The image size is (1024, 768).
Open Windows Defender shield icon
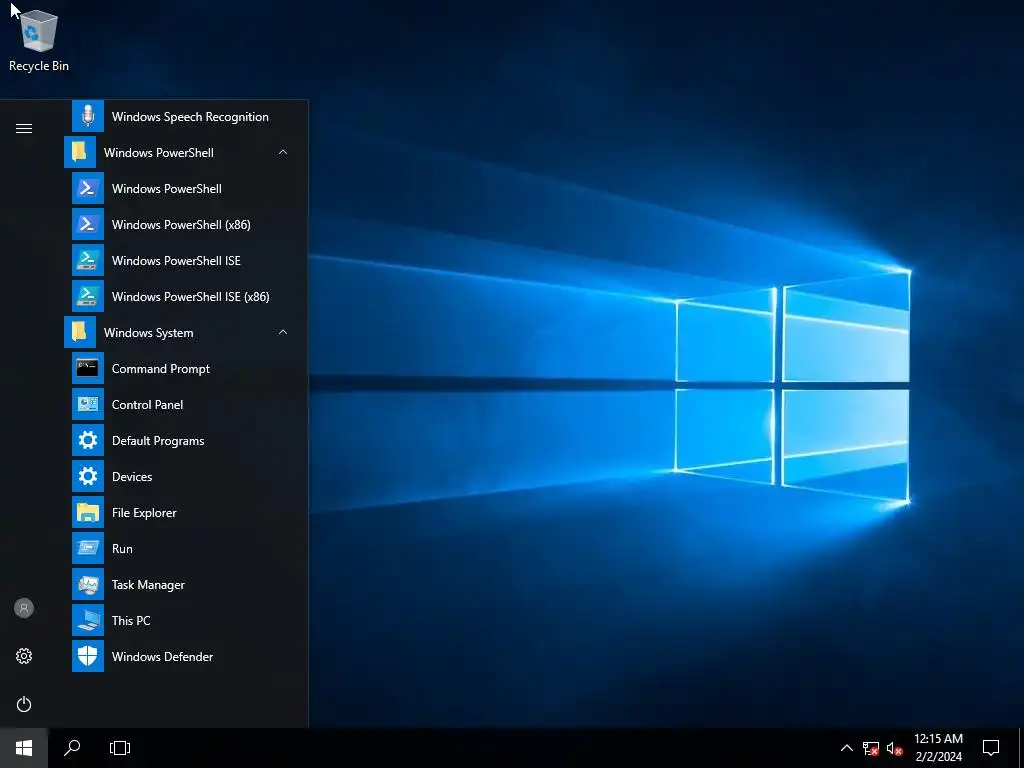pos(88,656)
